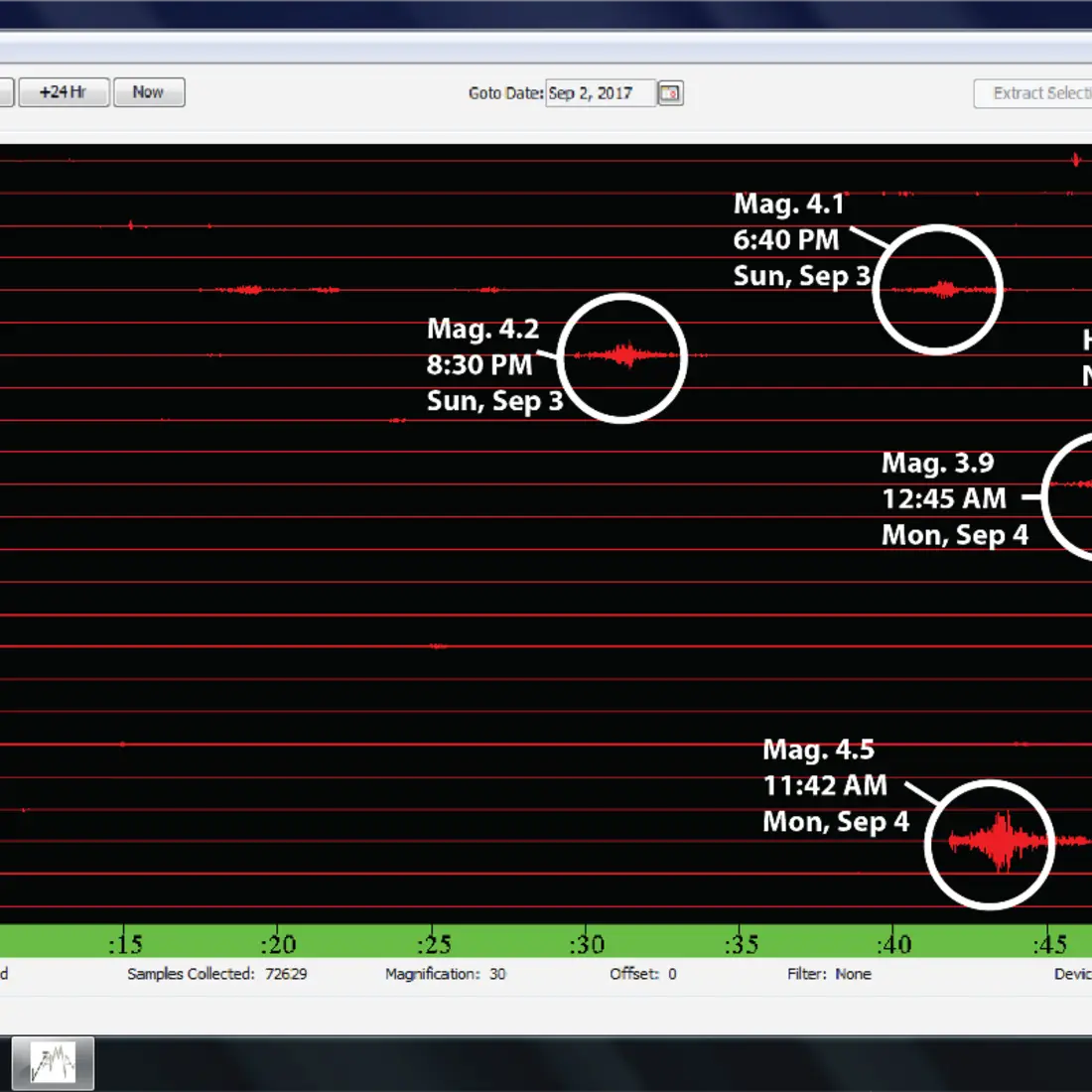
Task: Click the Now button
Action: pyautogui.click(x=148, y=91)
